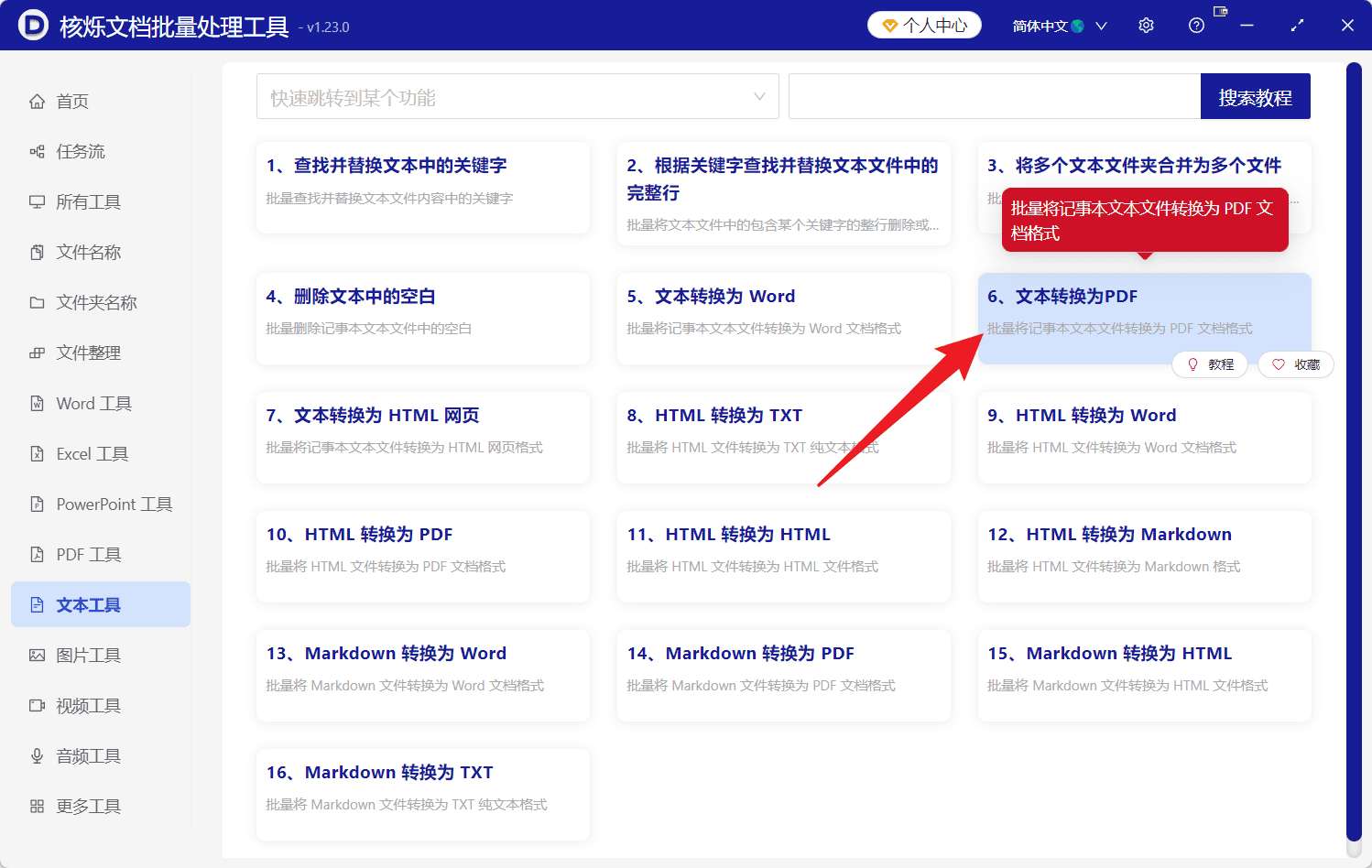Image resolution: width=1372 pixels, height=868 pixels.
Task: Open card 12、HTML 转换为 Markdown
Action: 1145,557
